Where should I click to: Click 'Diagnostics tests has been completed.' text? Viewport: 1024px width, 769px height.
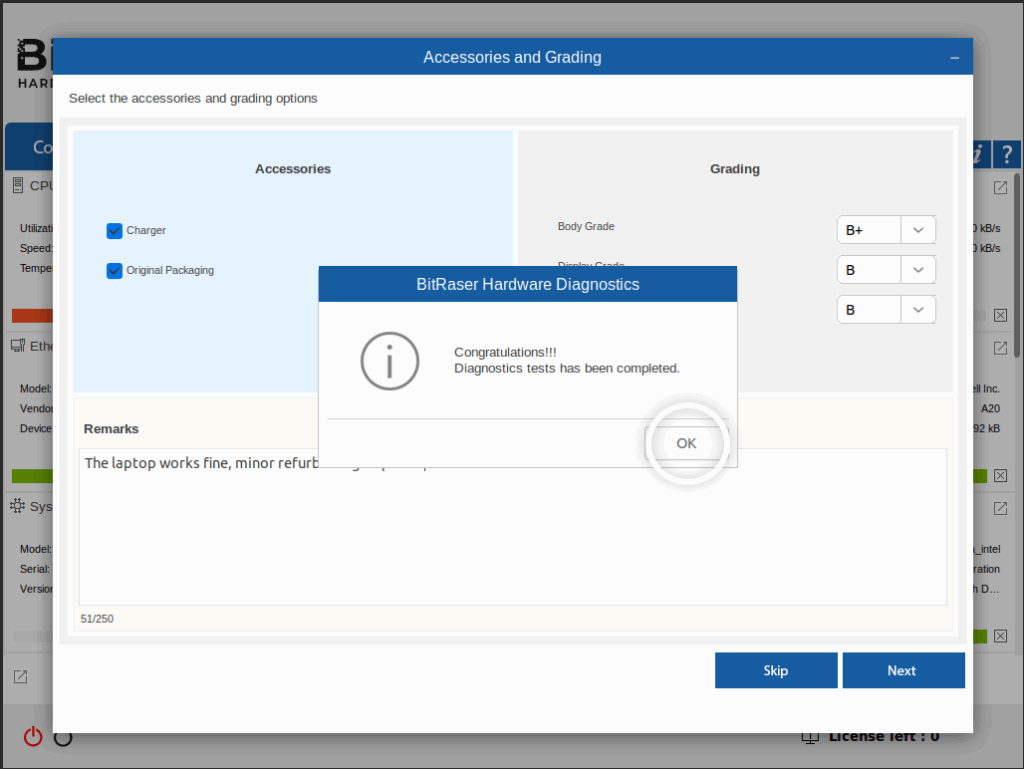point(567,368)
